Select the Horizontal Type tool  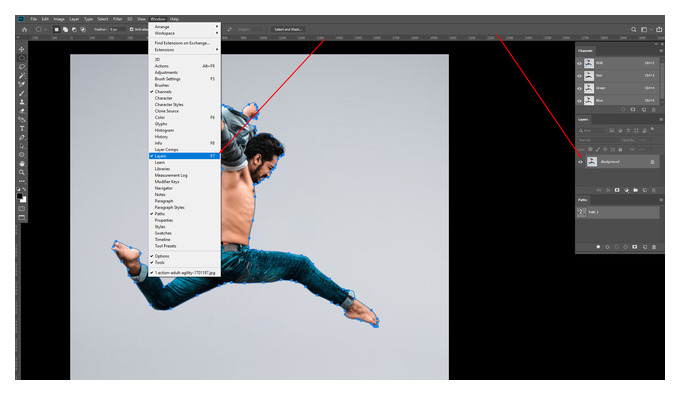pos(22,128)
